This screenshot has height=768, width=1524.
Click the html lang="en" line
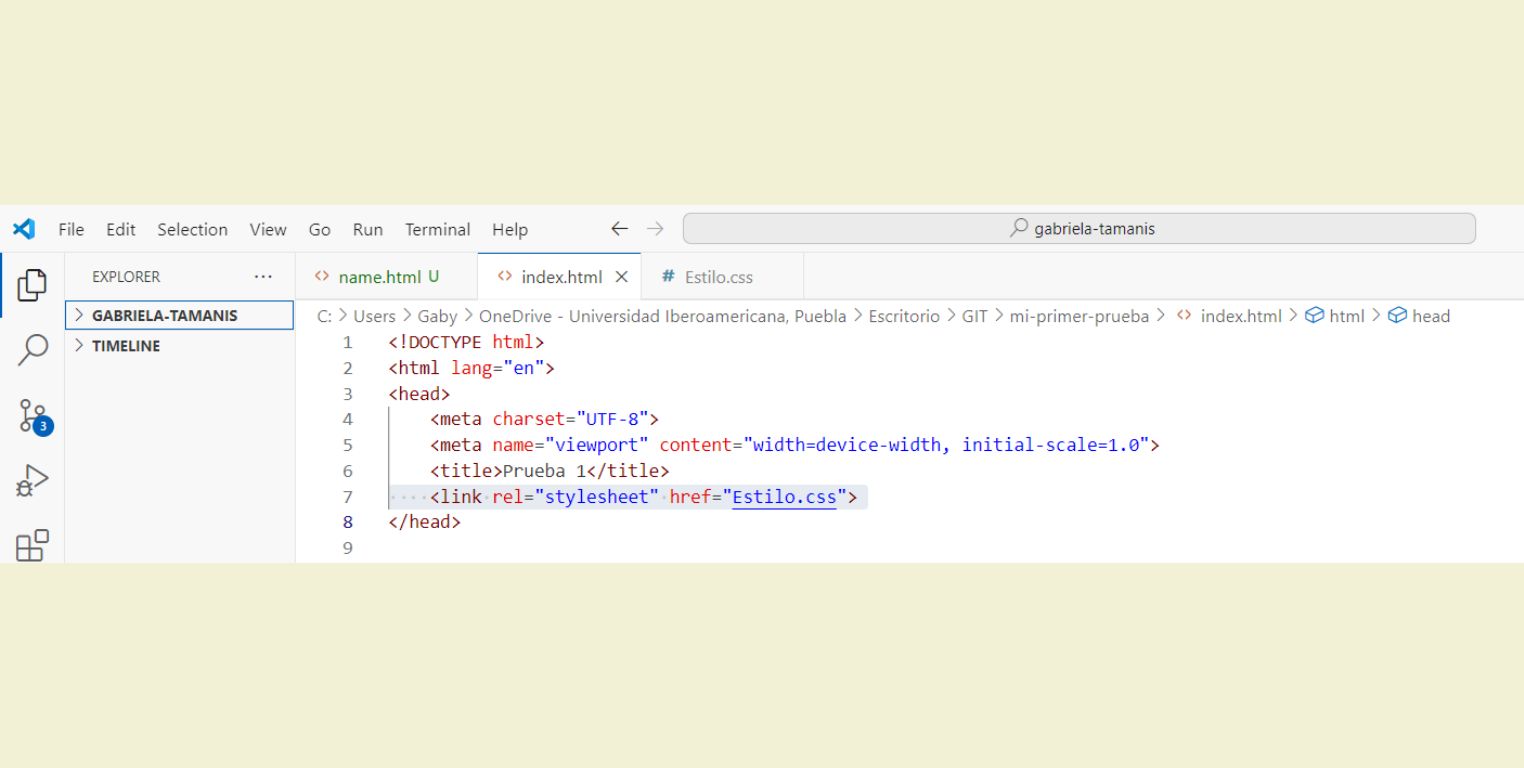coord(471,368)
